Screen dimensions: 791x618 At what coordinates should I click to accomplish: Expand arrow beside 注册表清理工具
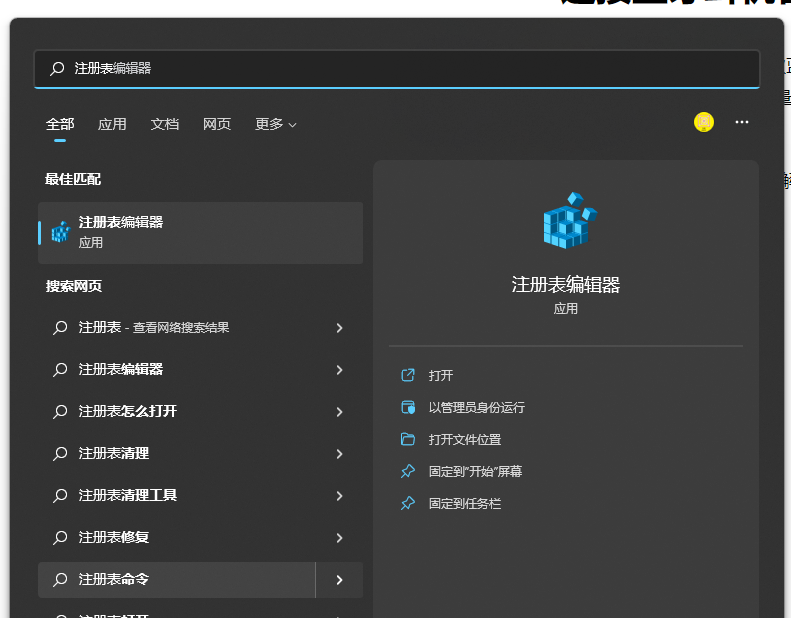click(340, 495)
